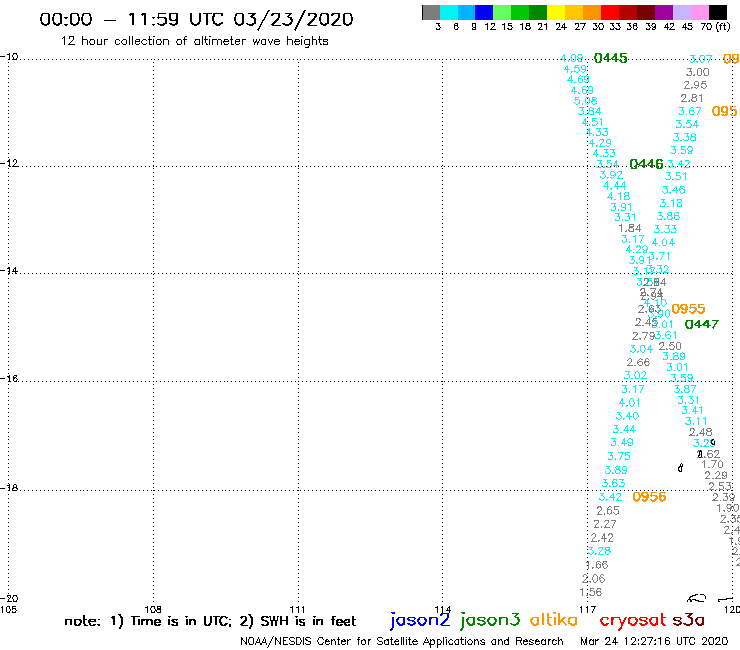The image size is (740, 650).
Task: Click the gray wave height value '2.42'
Action: click(x=602, y=538)
